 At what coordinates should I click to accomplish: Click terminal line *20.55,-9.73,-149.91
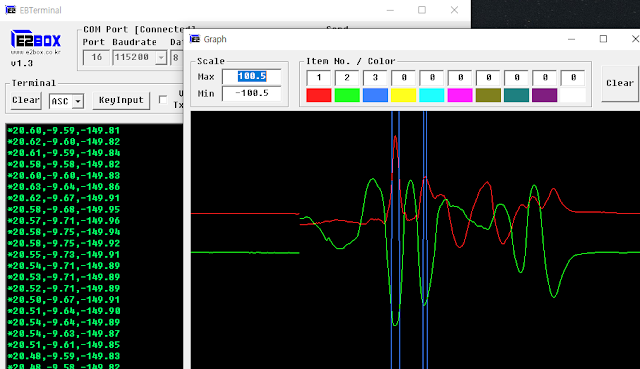point(64,255)
